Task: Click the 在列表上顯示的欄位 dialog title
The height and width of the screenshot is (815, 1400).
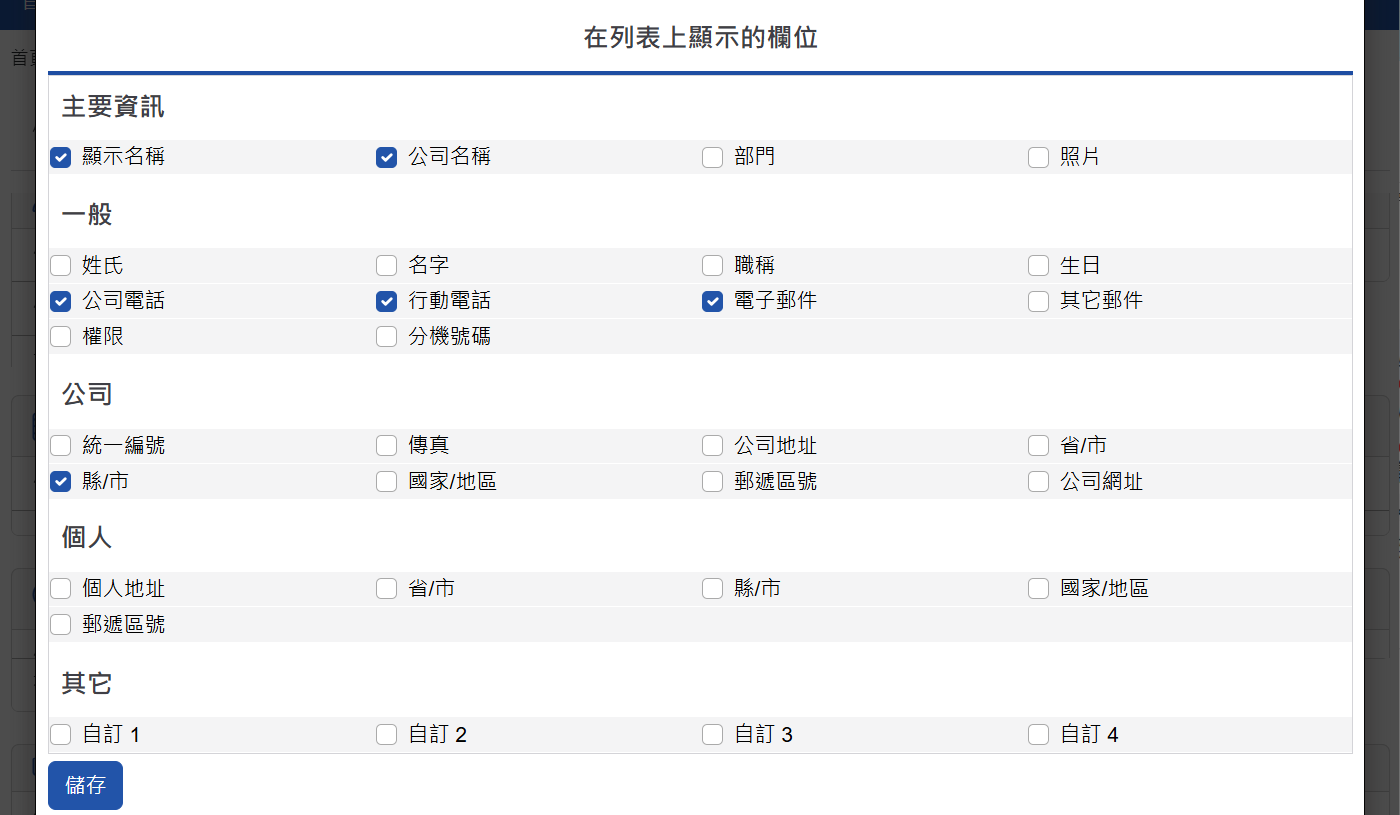Action: tap(701, 39)
